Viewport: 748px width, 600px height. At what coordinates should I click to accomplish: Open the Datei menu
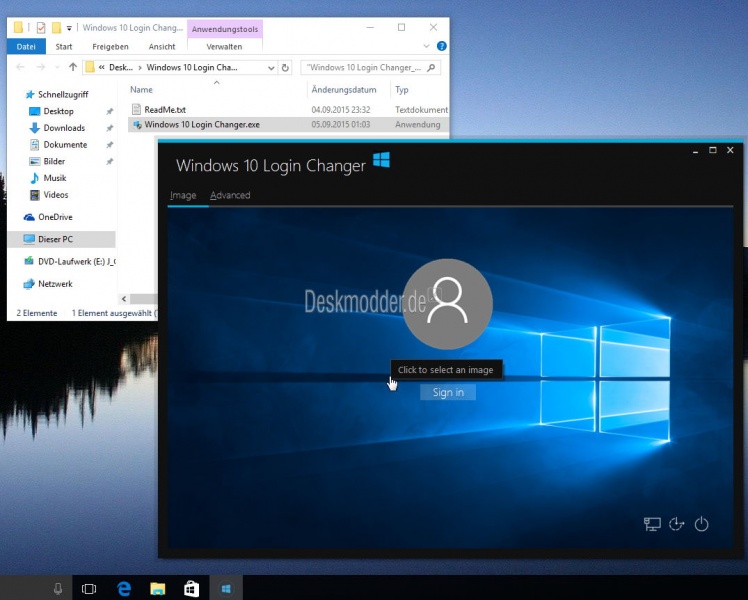click(26, 46)
